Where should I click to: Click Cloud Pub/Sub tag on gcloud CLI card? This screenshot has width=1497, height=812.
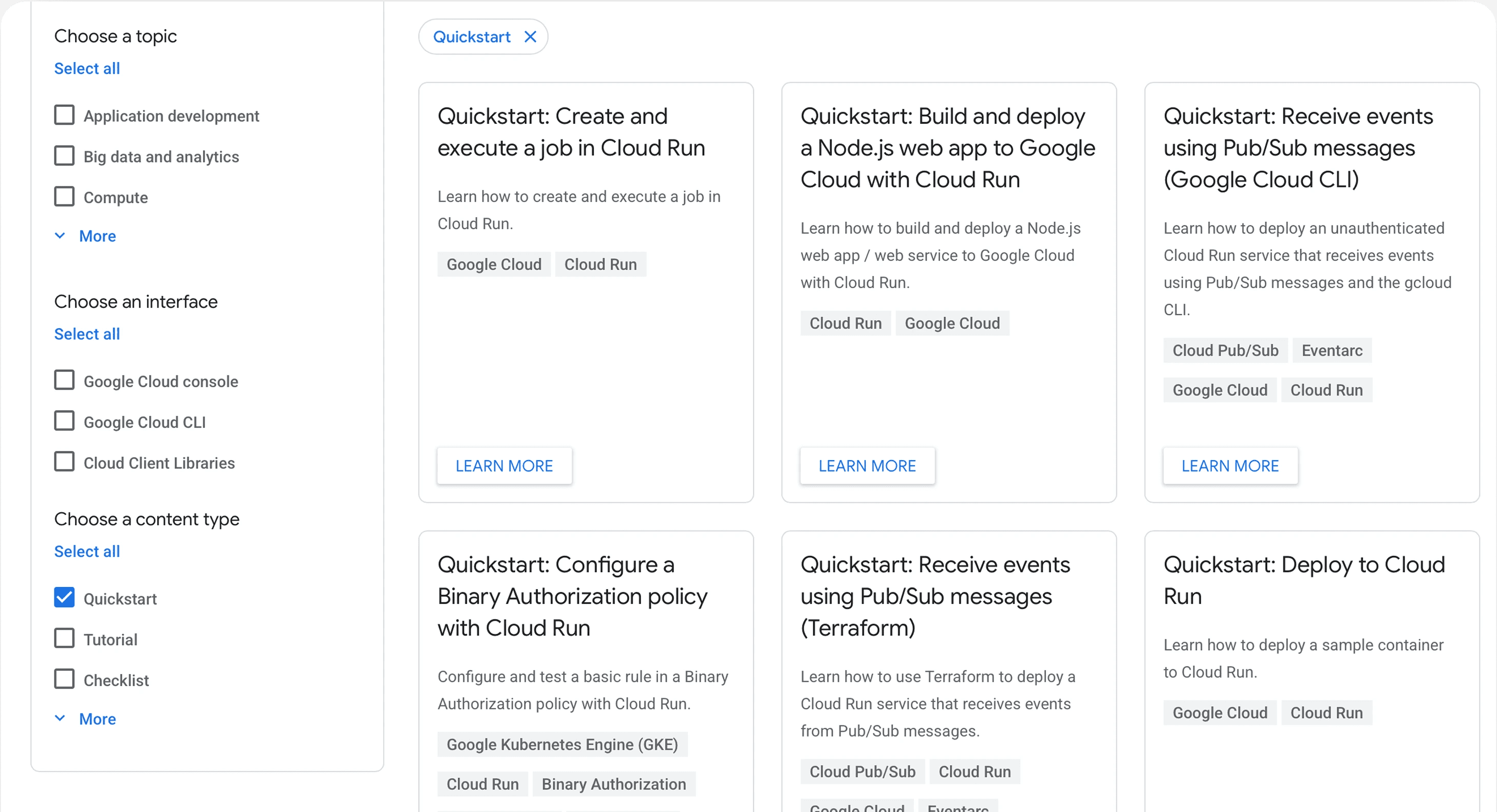tap(1226, 351)
